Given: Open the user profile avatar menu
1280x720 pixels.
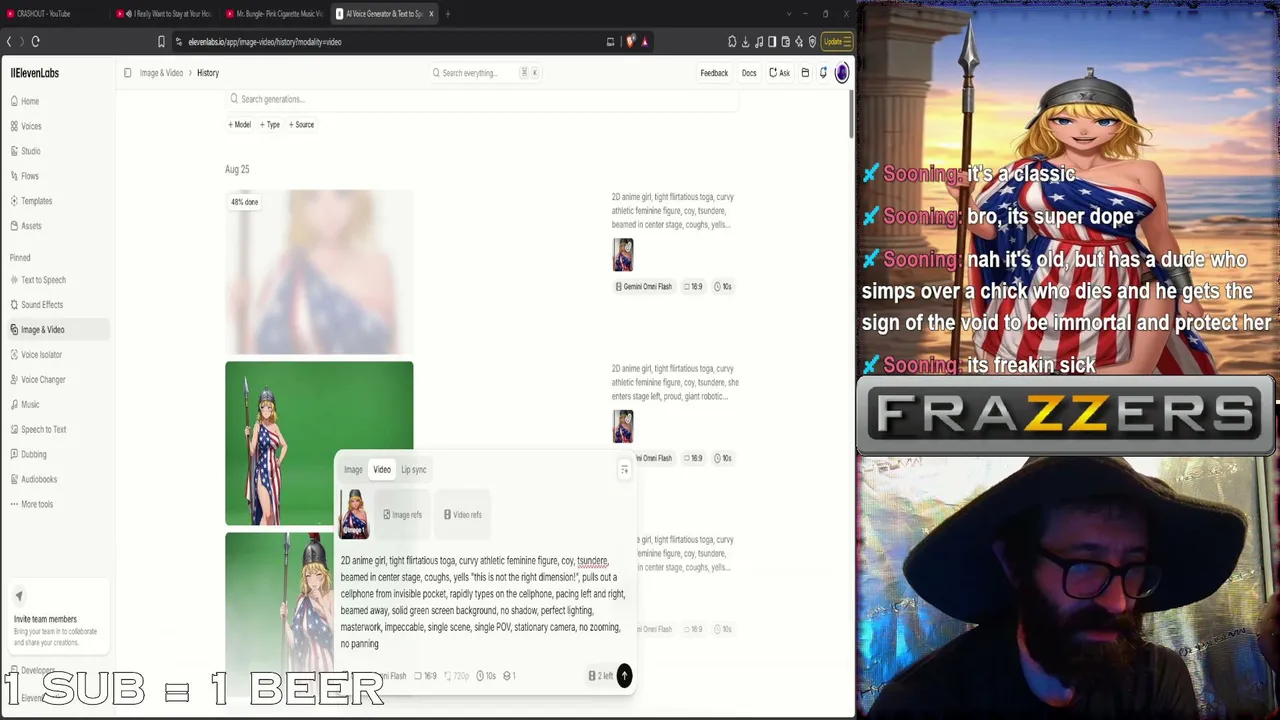Looking at the screenshot, I should click(842, 72).
